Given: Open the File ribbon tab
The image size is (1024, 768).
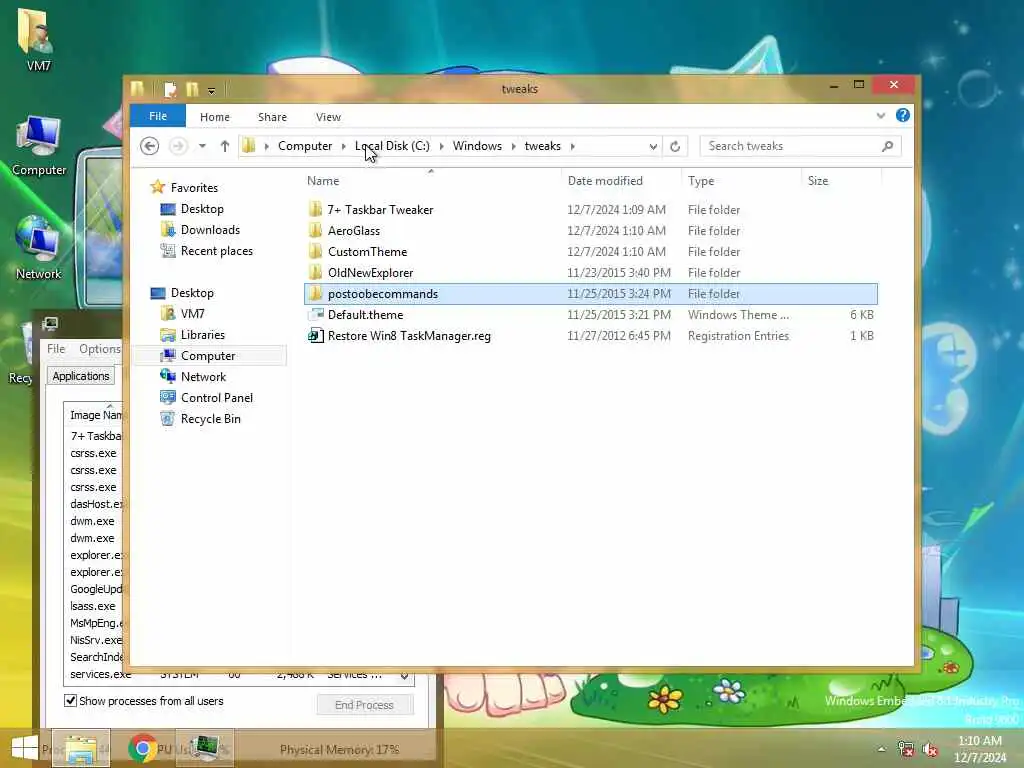Looking at the screenshot, I should coord(158,116).
